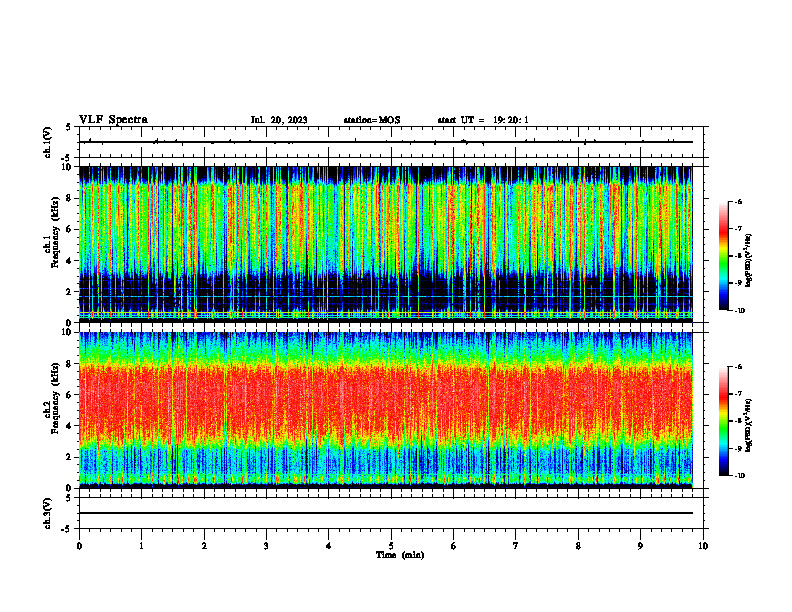Click the '-7' tick on ch.1 colorbar

(x=738, y=229)
